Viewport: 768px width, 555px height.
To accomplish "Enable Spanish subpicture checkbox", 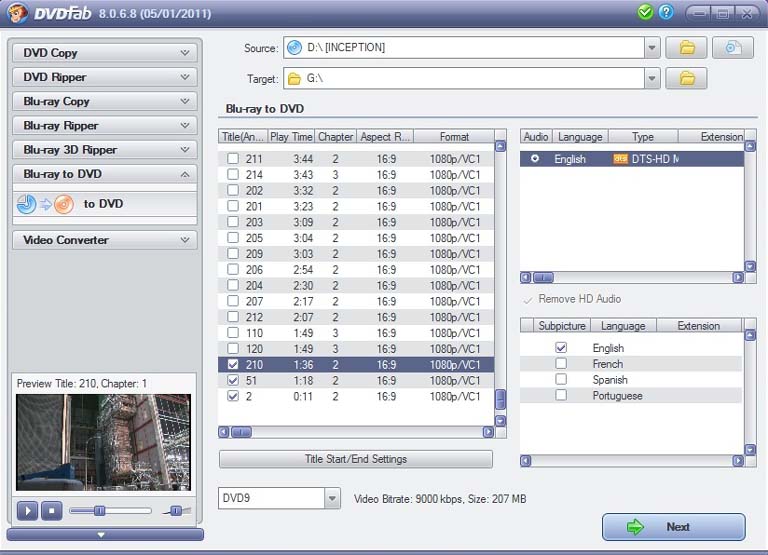I will 561,379.
